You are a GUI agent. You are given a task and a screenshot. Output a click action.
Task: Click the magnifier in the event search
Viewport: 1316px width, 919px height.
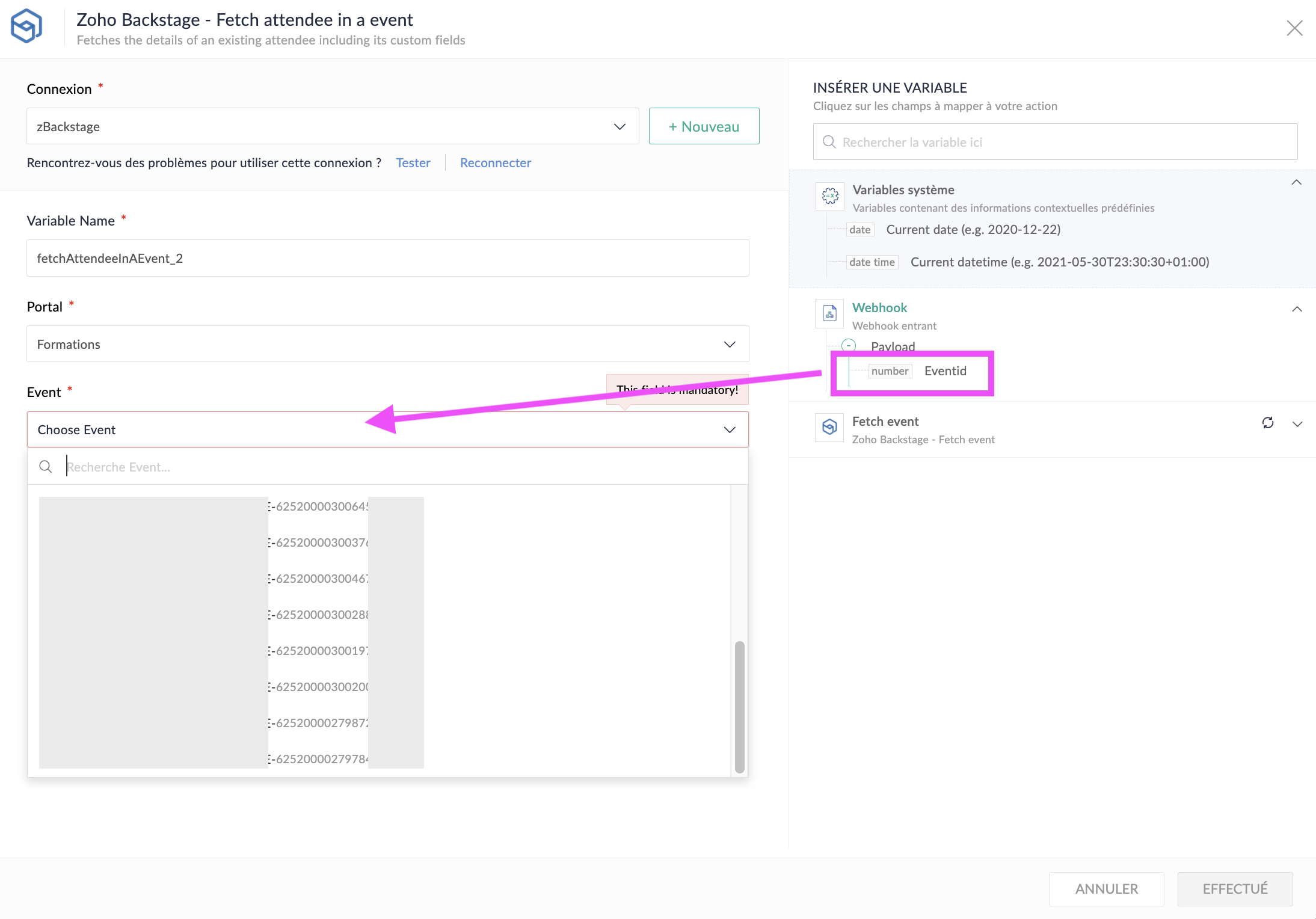click(46, 467)
